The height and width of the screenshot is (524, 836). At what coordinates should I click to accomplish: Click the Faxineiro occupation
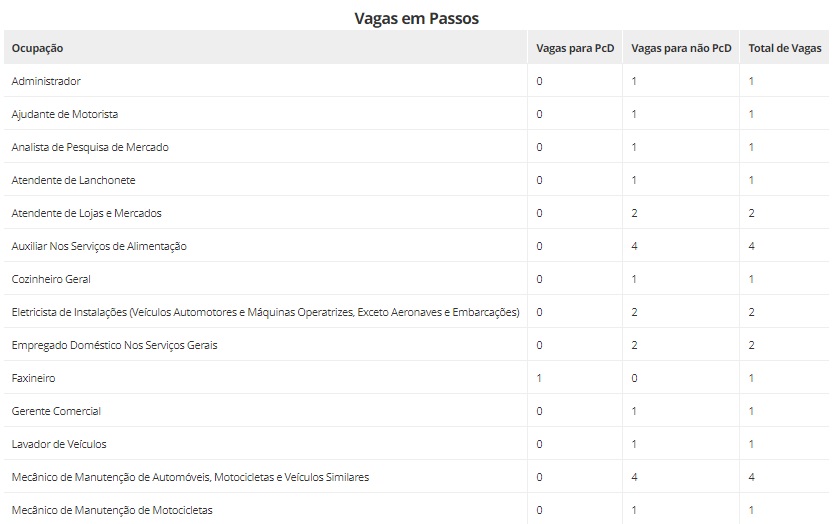pos(34,378)
